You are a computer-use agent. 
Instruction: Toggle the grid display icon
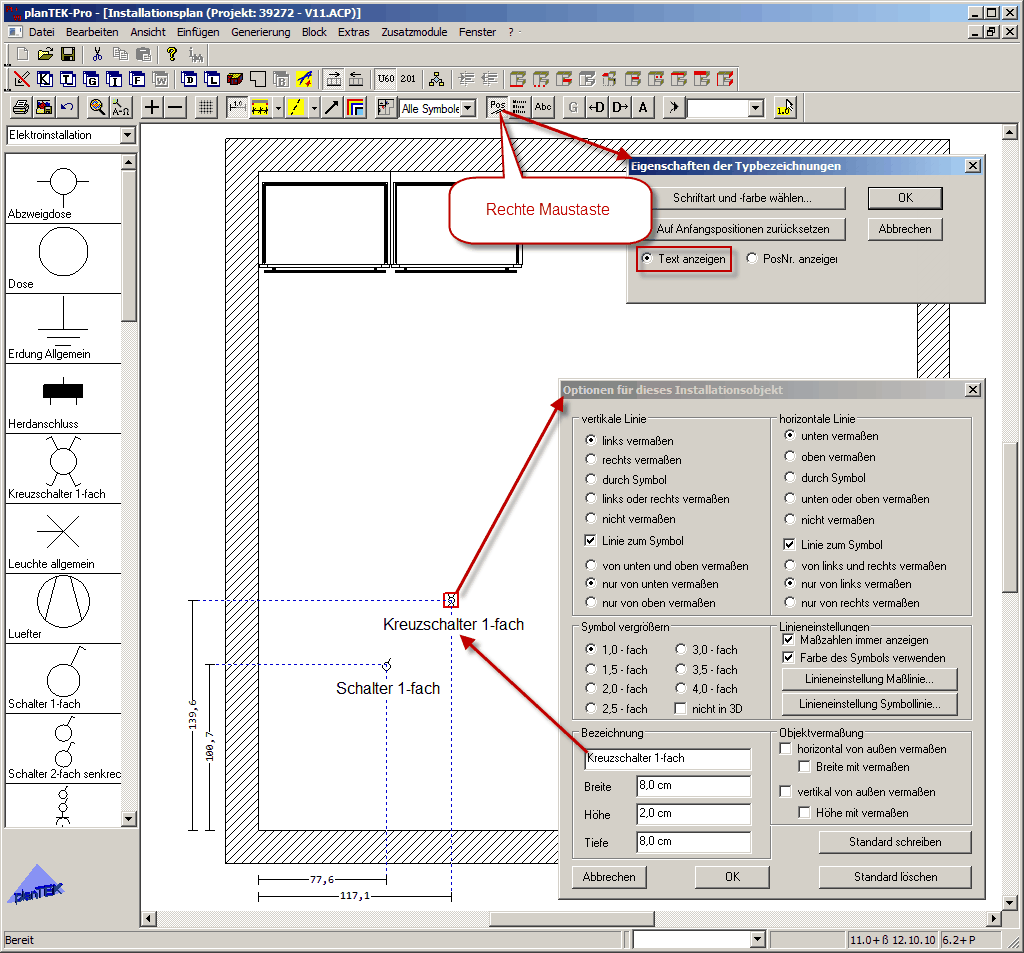[205, 107]
